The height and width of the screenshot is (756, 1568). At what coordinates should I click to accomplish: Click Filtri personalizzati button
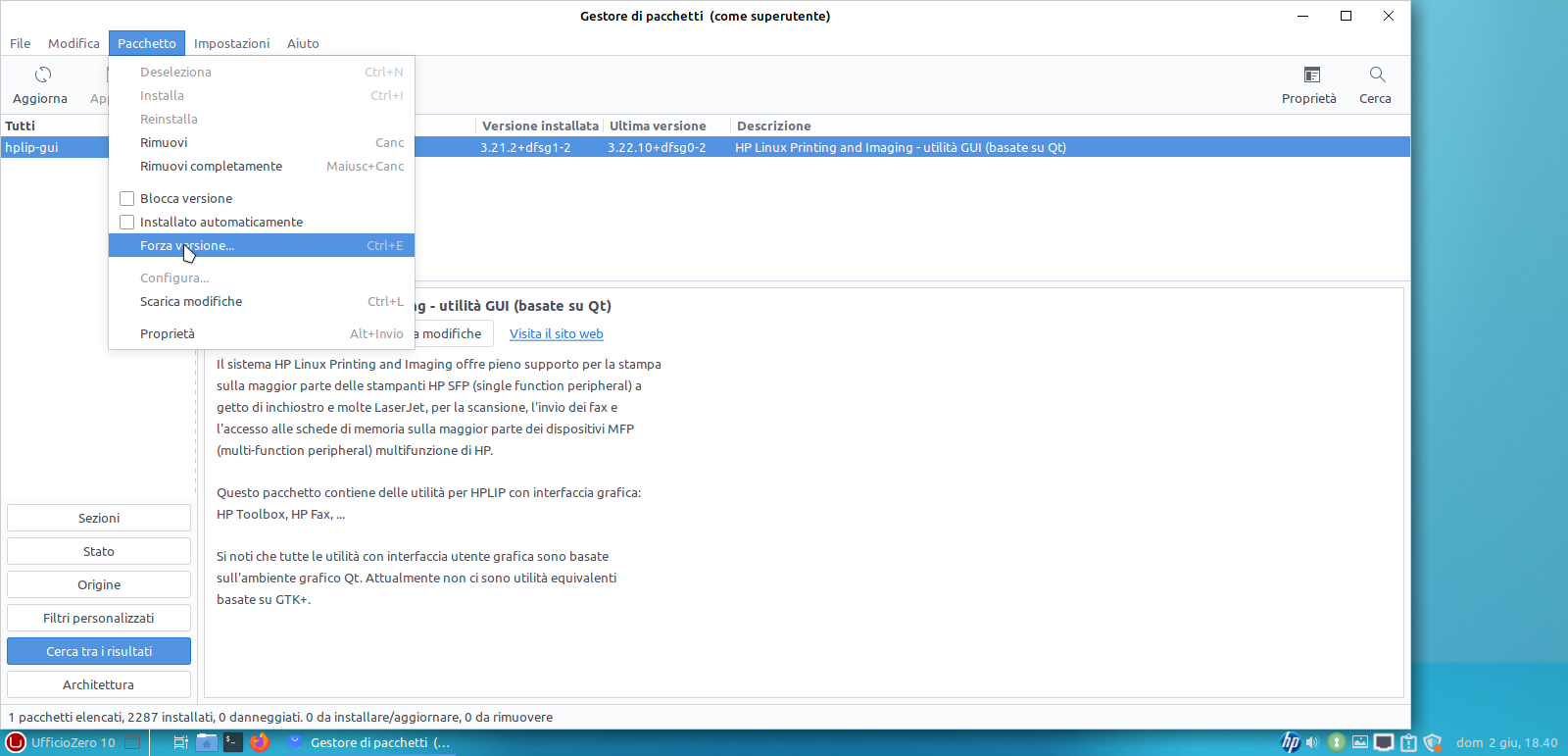pyautogui.click(x=99, y=618)
